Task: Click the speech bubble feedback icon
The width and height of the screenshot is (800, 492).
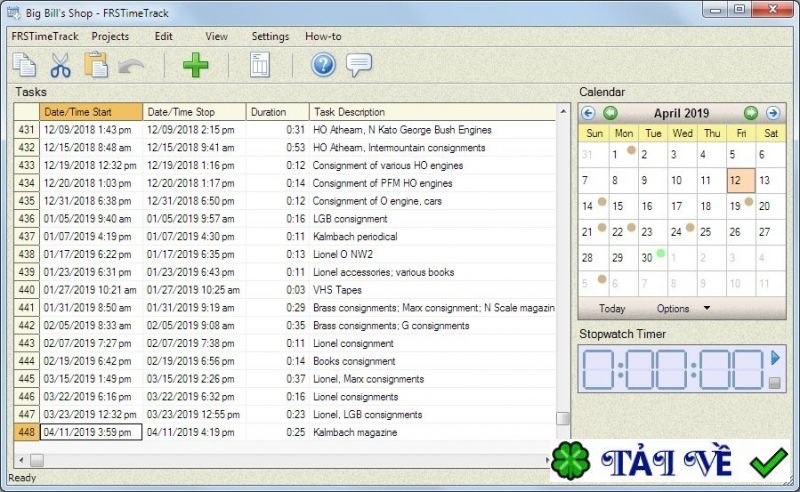Action: (359, 65)
